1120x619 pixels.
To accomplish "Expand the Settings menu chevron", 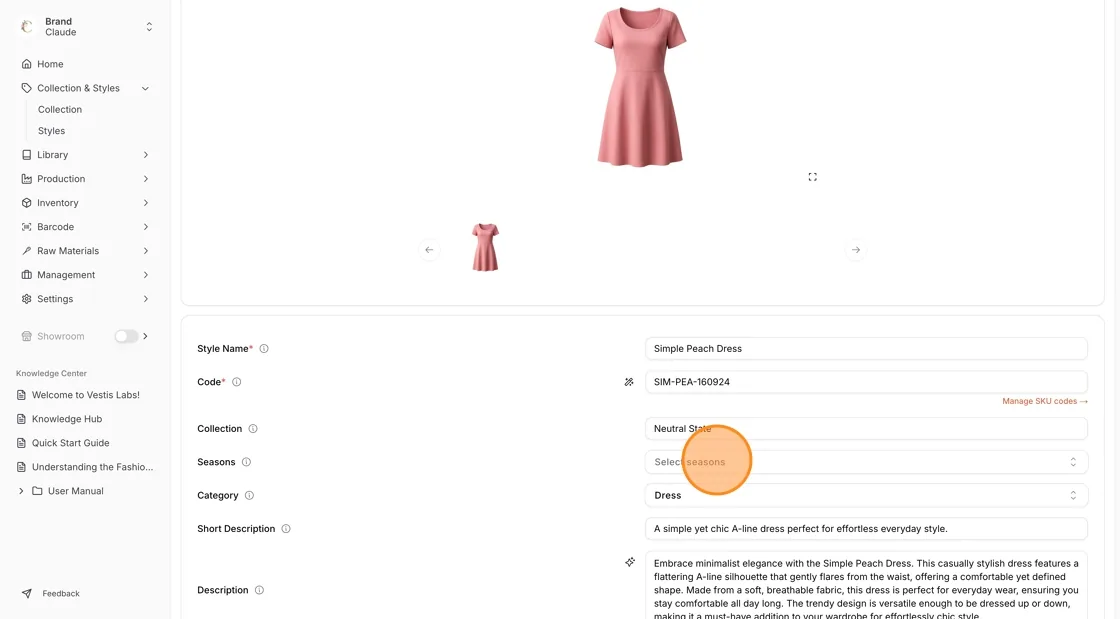I will [x=145, y=299].
